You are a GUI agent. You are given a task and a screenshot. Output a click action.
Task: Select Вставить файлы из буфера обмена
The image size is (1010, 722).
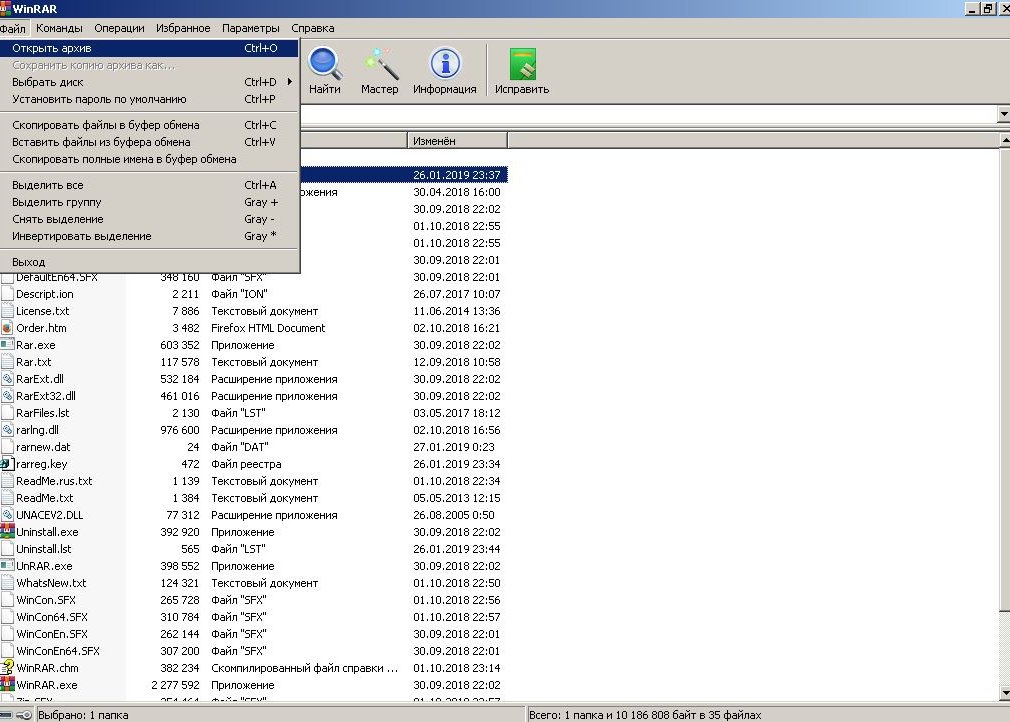click(x=149, y=142)
